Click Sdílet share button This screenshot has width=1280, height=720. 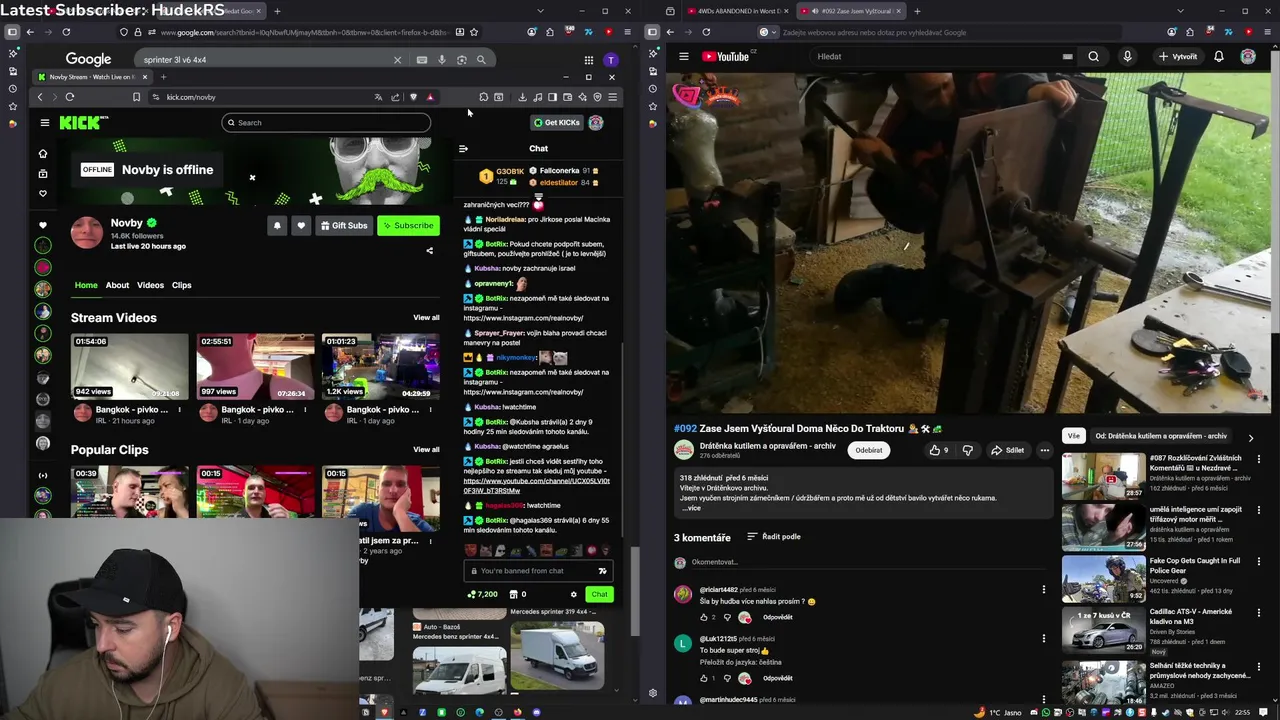point(1007,450)
